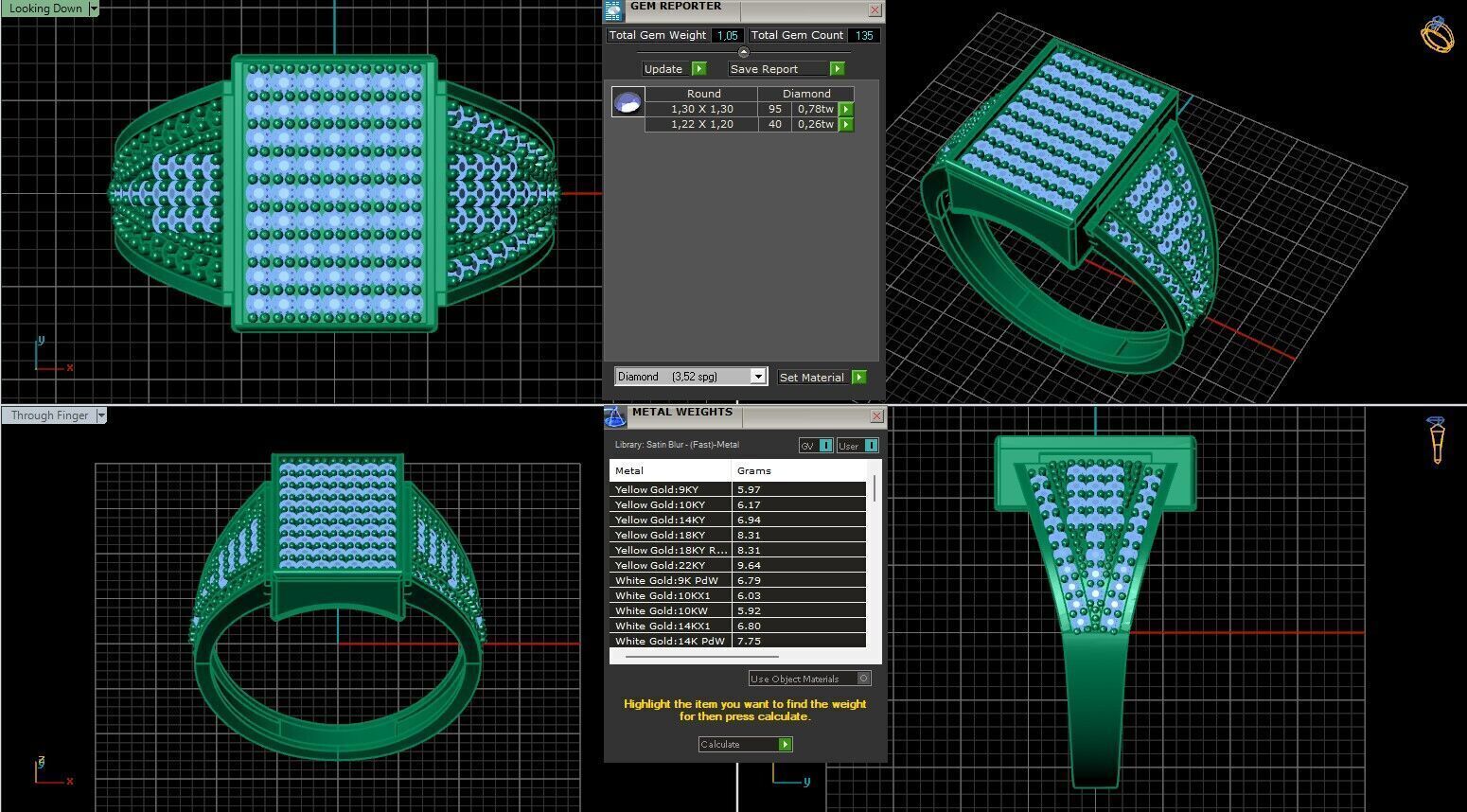Click the 7.75 grams value
This screenshot has width=1467, height=812.
pyautogui.click(x=749, y=641)
